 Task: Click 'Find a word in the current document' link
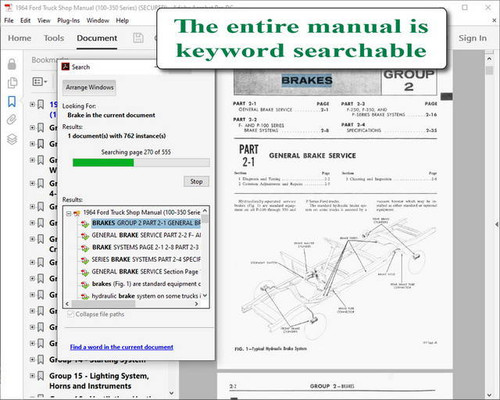point(121,347)
